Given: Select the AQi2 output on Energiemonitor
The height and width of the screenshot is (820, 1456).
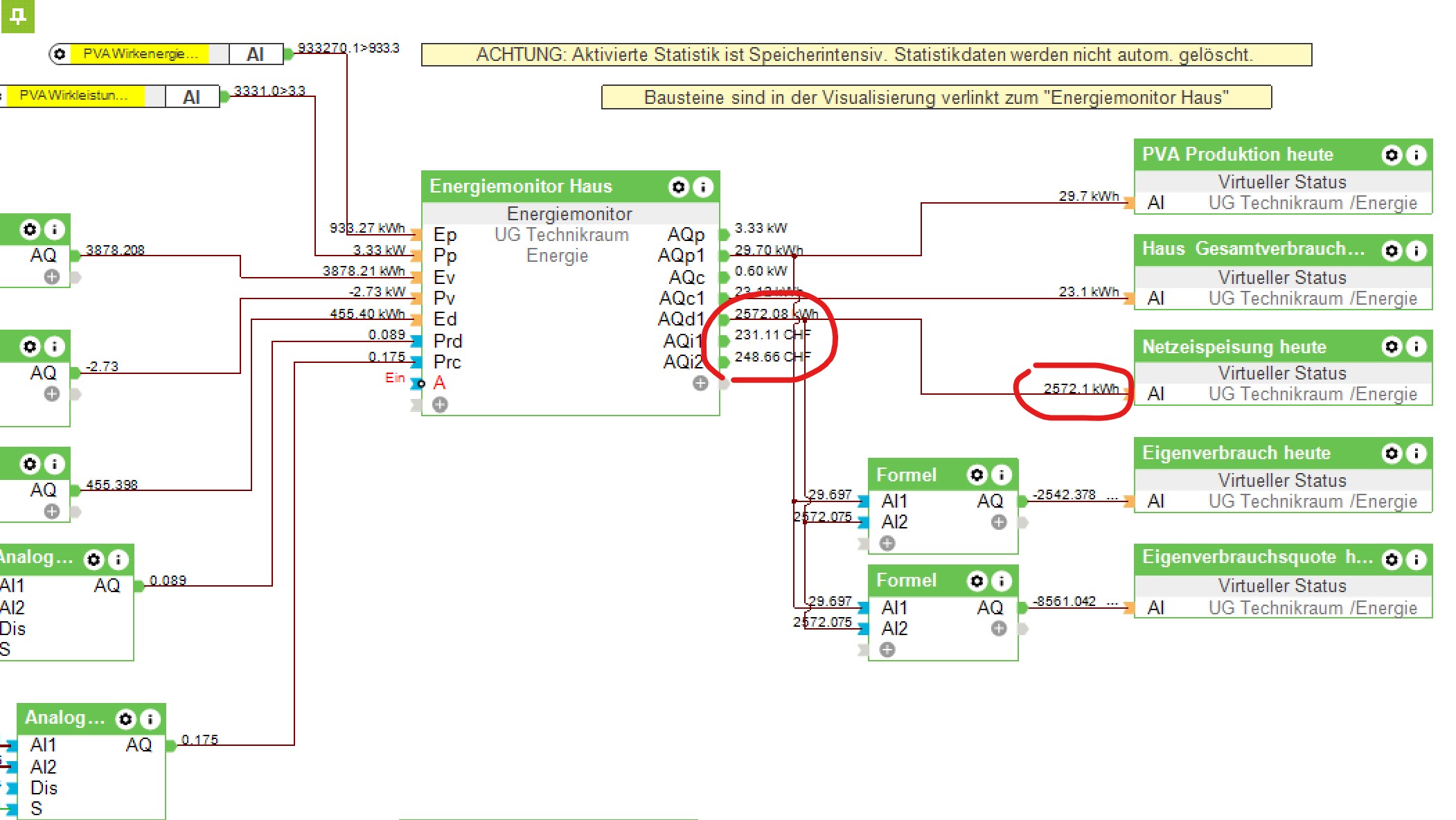Looking at the screenshot, I should [684, 362].
